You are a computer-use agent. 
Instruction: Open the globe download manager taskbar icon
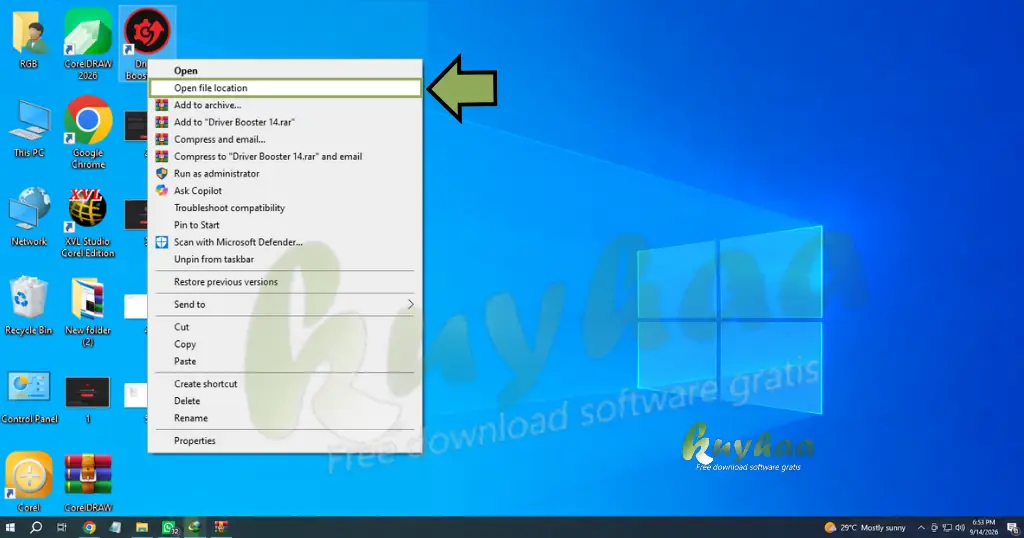click(x=195, y=527)
